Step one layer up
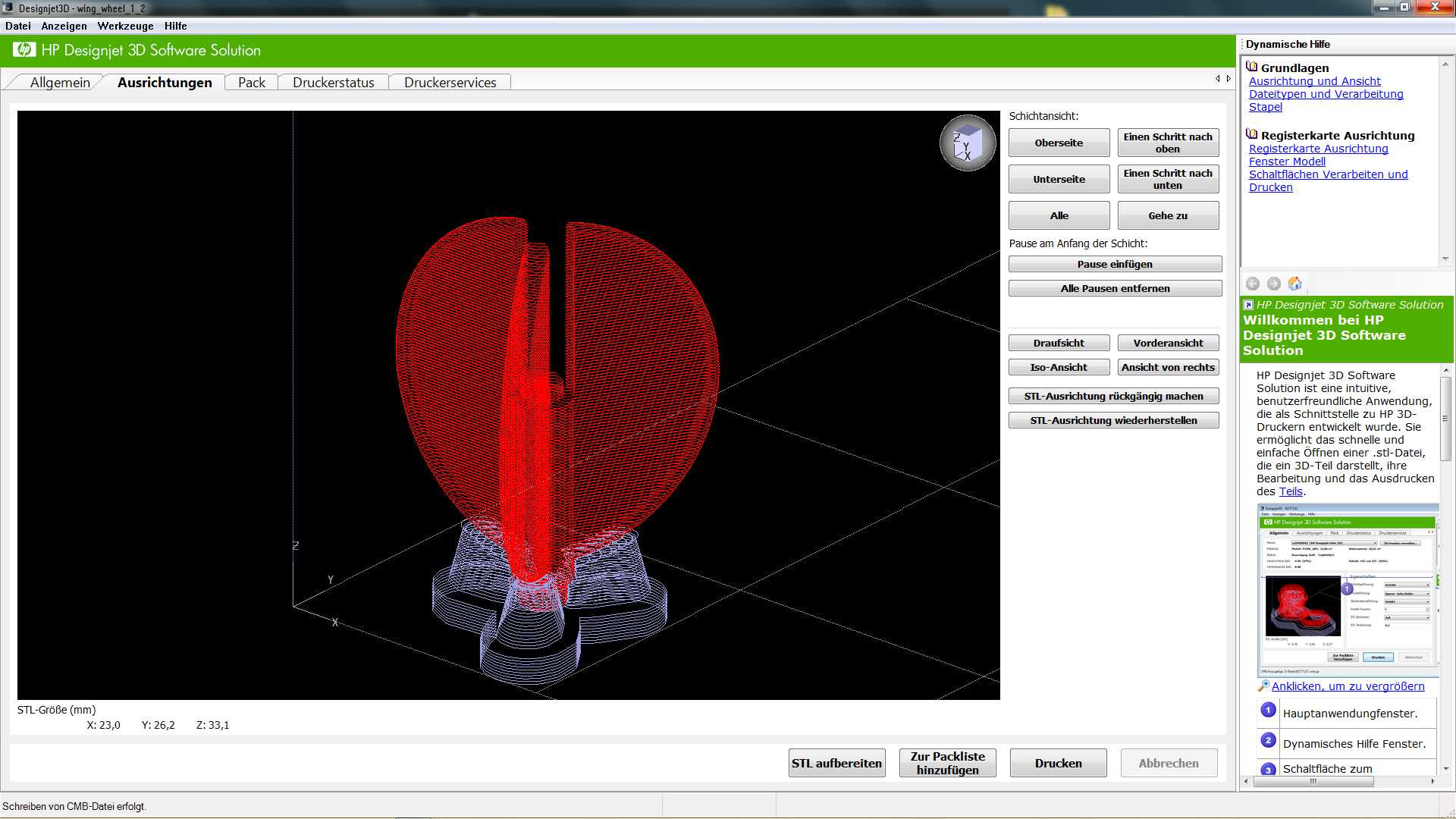This screenshot has width=1456, height=819. coord(1168,143)
